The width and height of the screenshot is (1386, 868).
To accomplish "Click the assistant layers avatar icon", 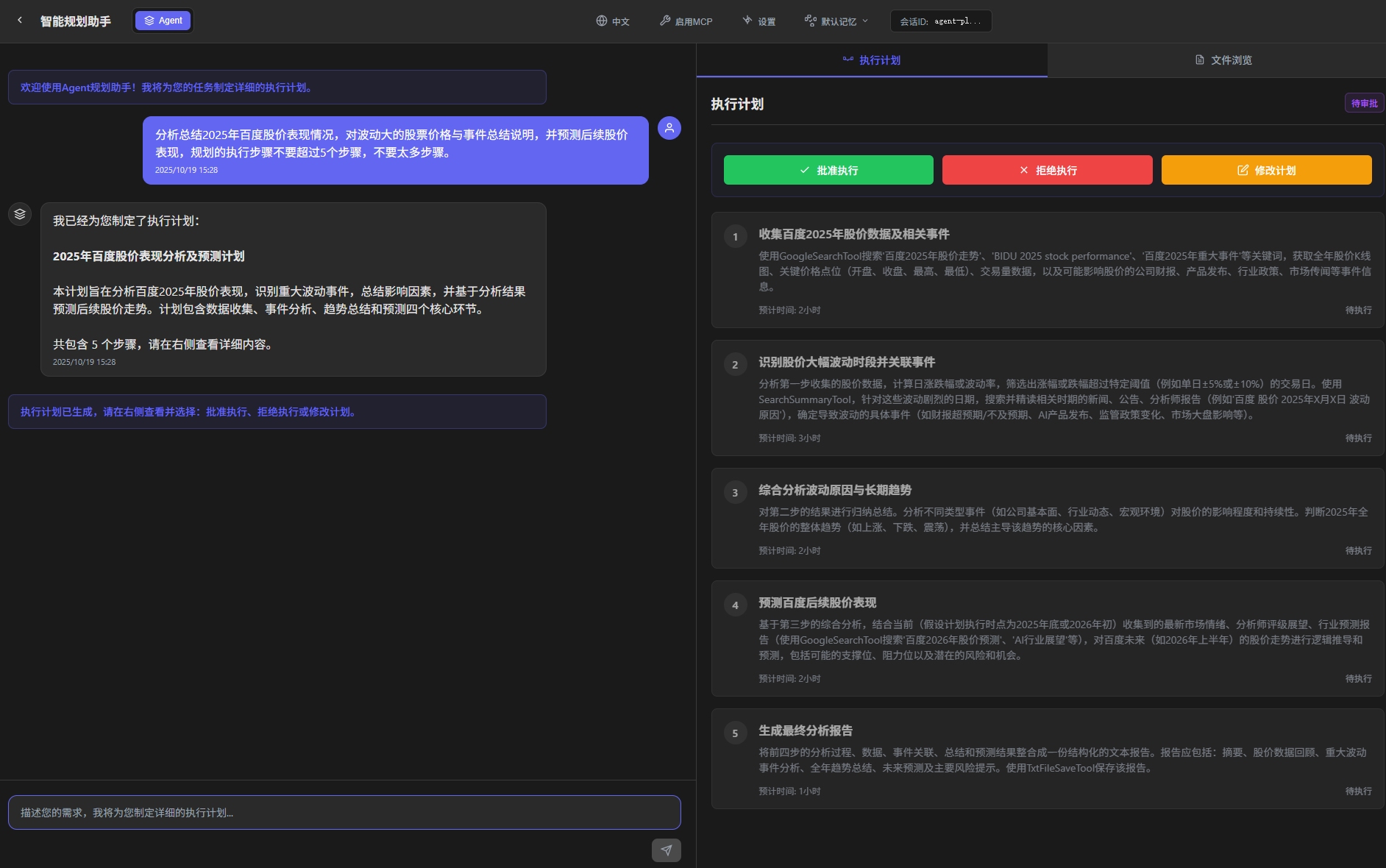I will point(20,214).
